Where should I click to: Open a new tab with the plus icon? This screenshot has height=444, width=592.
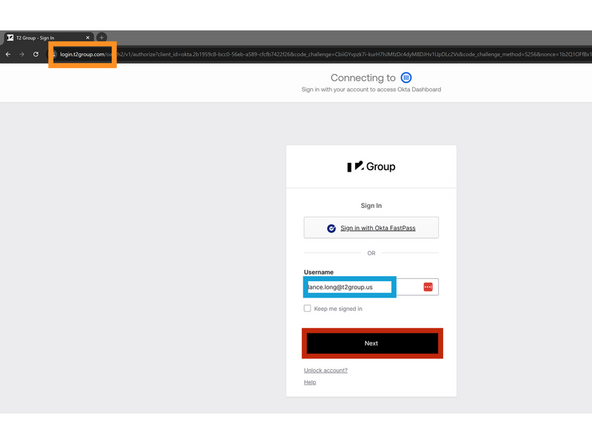pos(102,37)
